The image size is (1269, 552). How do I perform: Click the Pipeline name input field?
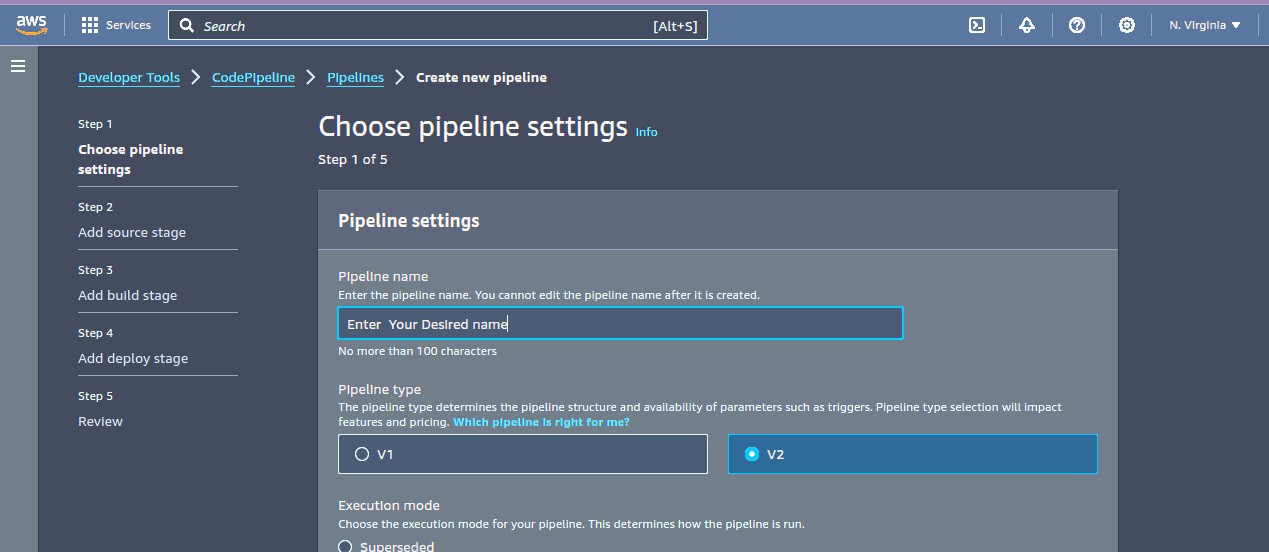tap(620, 323)
